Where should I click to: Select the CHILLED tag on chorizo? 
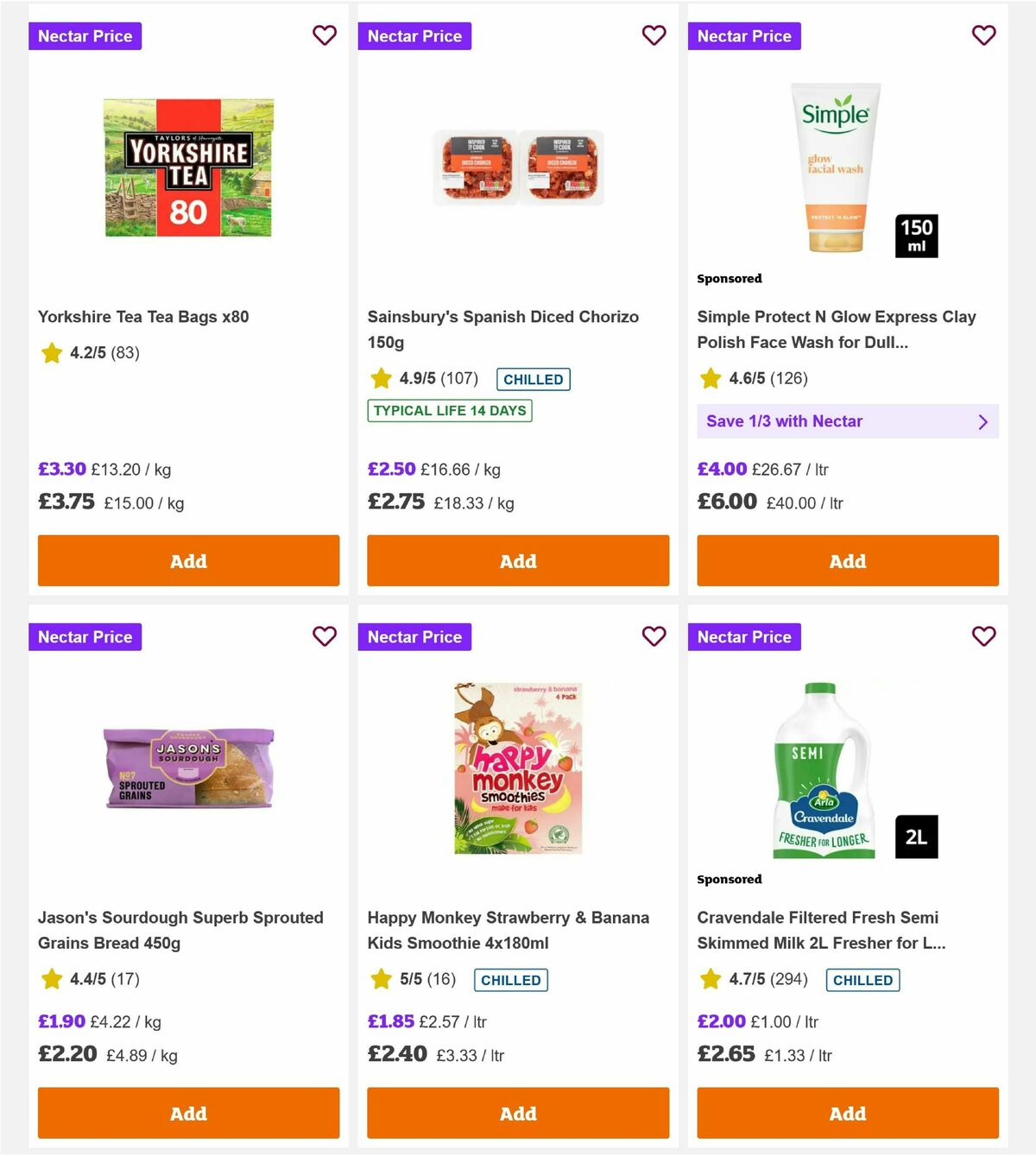(x=533, y=379)
